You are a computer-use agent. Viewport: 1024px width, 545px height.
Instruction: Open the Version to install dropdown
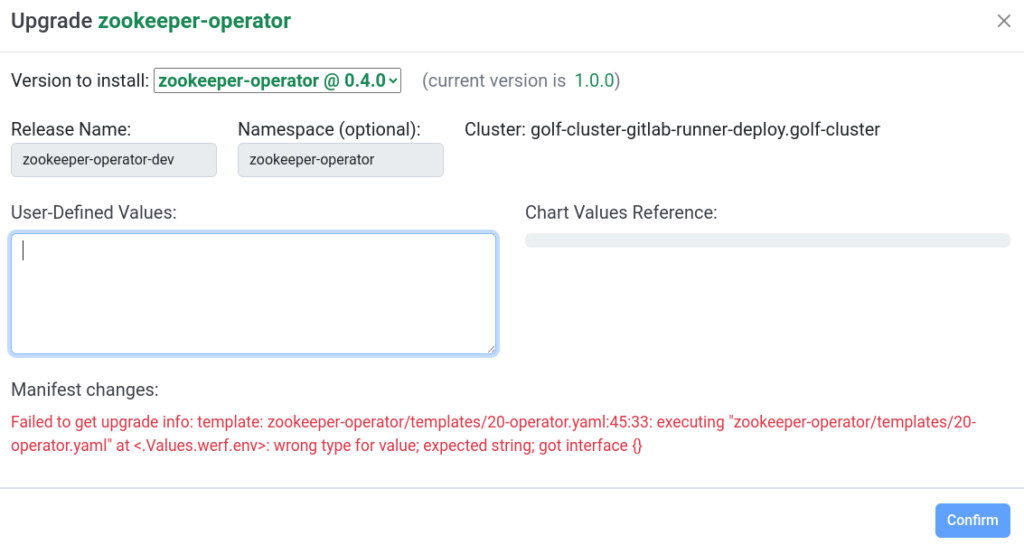tap(277, 81)
